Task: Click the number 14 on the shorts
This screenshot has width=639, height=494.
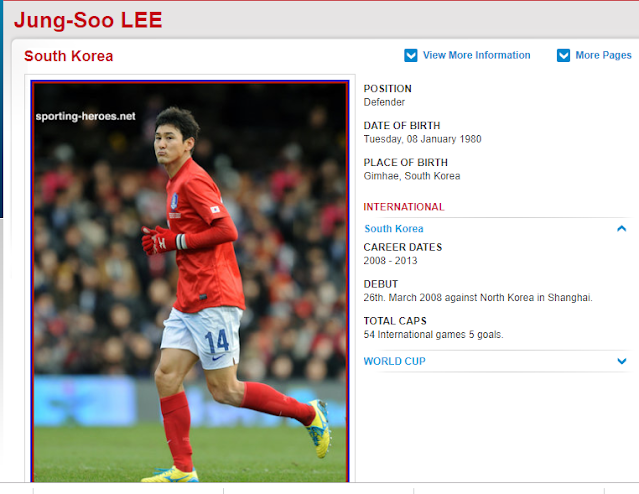Action: click(x=217, y=341)
